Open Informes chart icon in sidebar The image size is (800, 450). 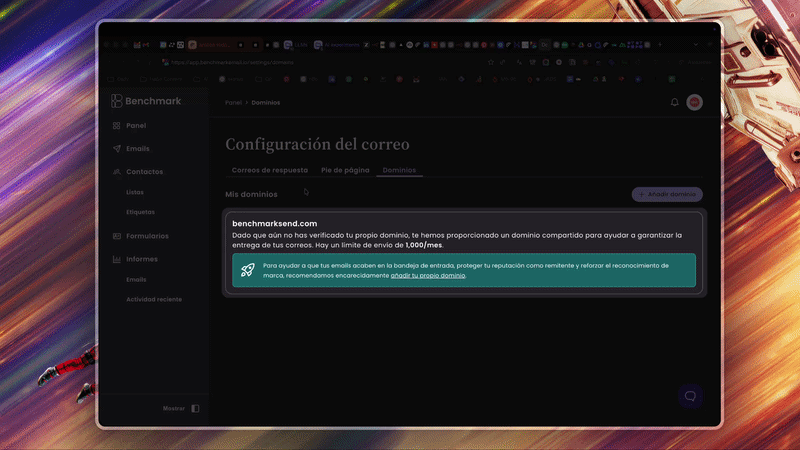click(x=116, y=259)
